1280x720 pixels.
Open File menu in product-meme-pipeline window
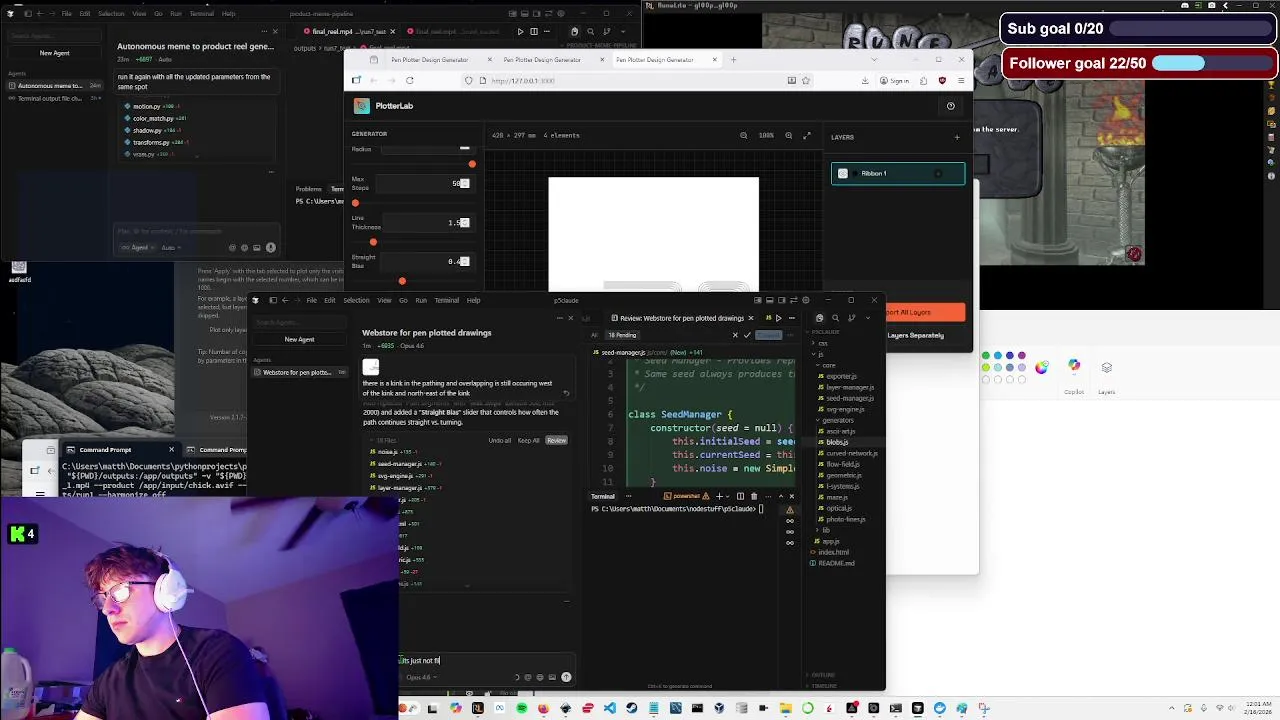tap(66, 14)
